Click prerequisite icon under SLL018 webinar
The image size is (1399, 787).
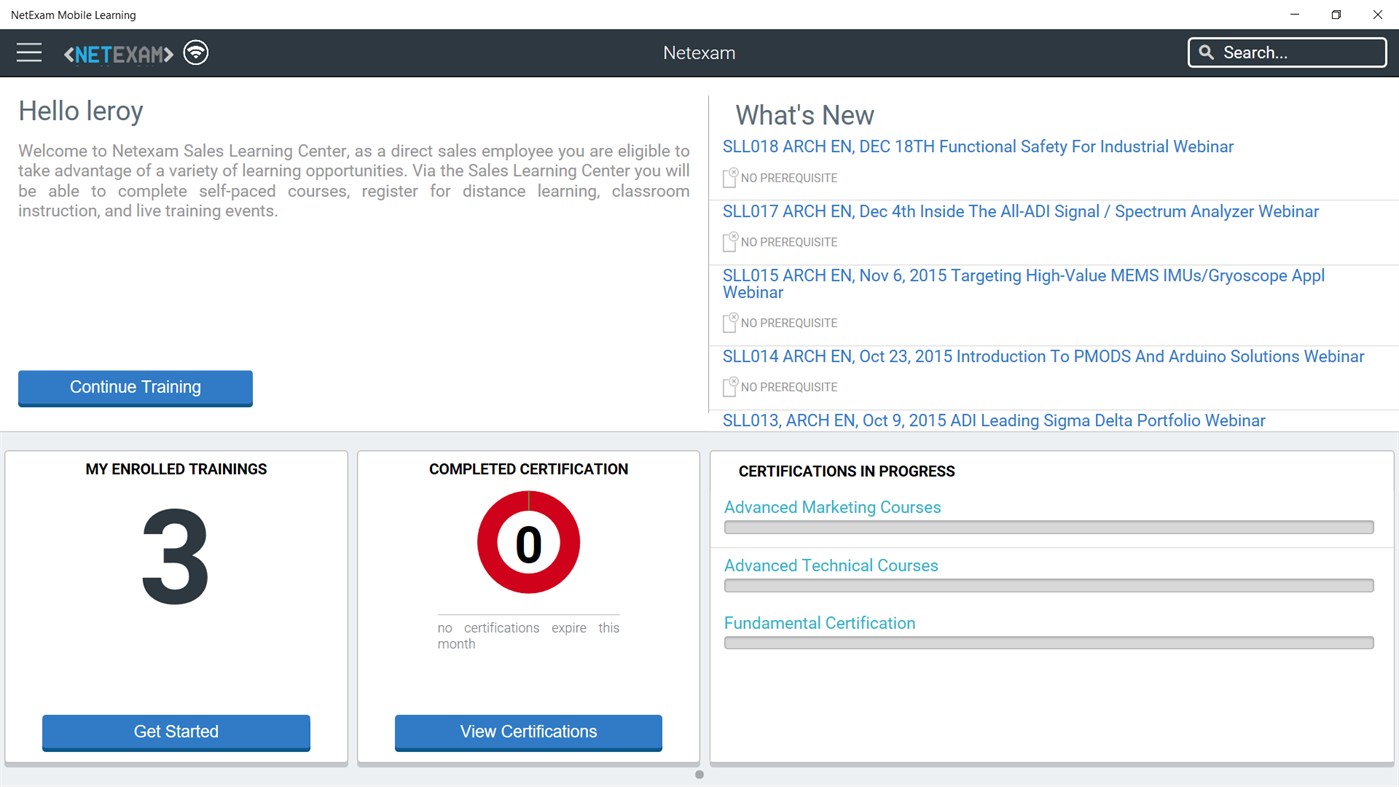coord(730,177)
